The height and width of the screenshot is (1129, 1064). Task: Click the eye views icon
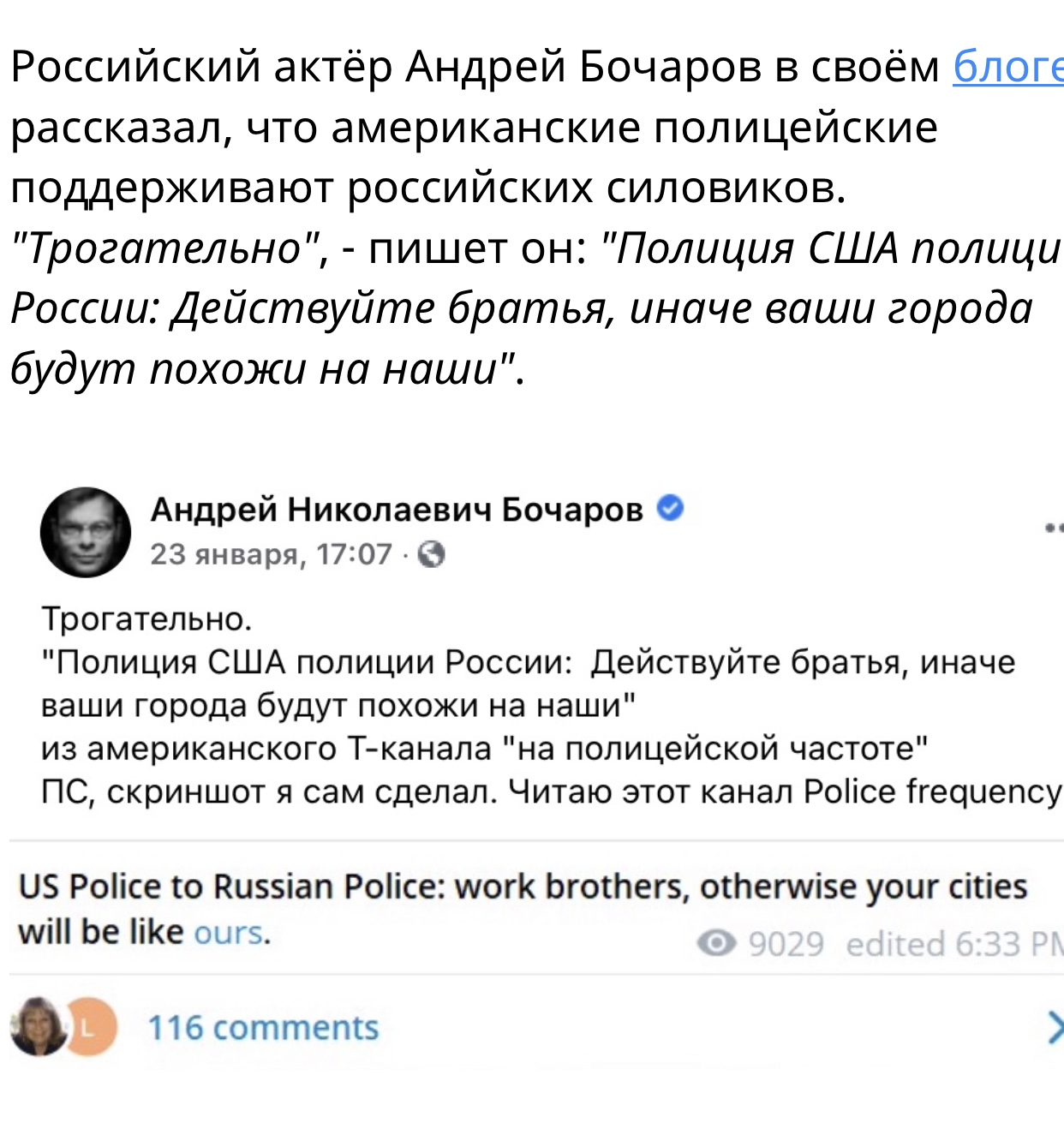(716, 943)
